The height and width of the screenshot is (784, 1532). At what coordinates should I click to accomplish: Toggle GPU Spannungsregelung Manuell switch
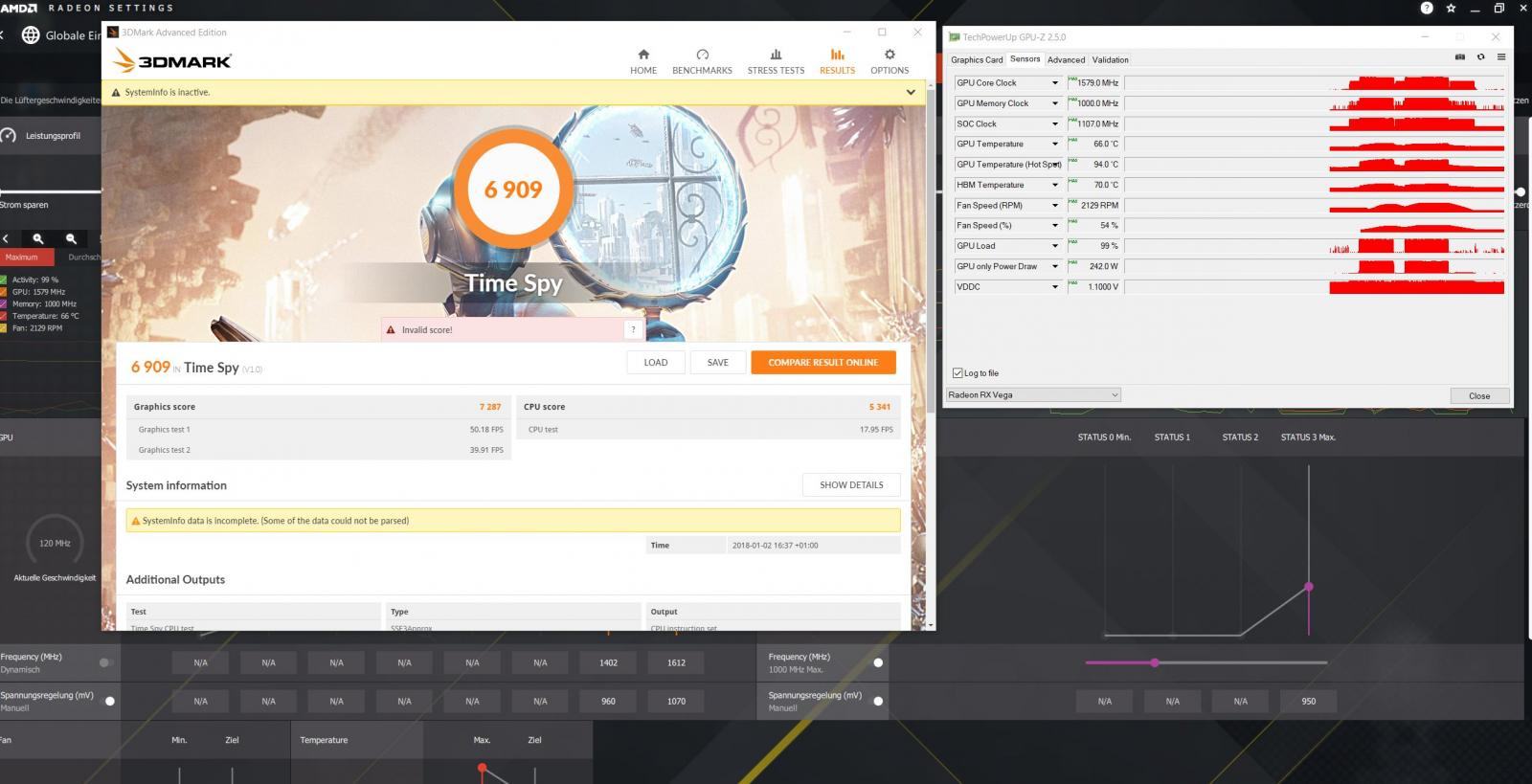click(109, 701)
